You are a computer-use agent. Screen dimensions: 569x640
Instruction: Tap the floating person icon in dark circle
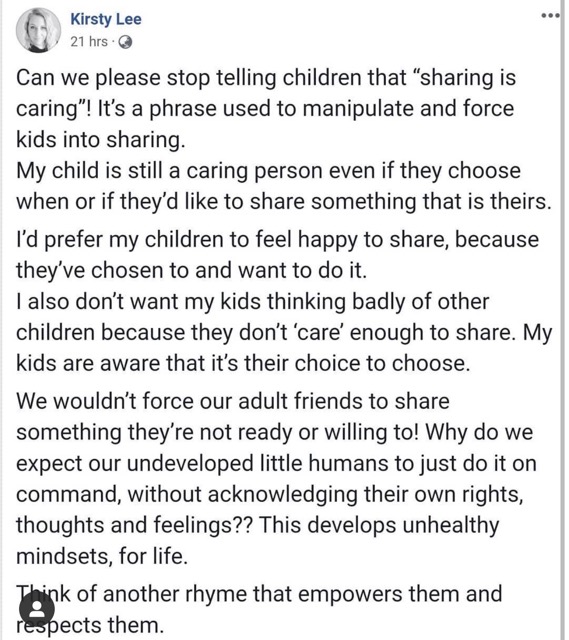coord(37,610)
